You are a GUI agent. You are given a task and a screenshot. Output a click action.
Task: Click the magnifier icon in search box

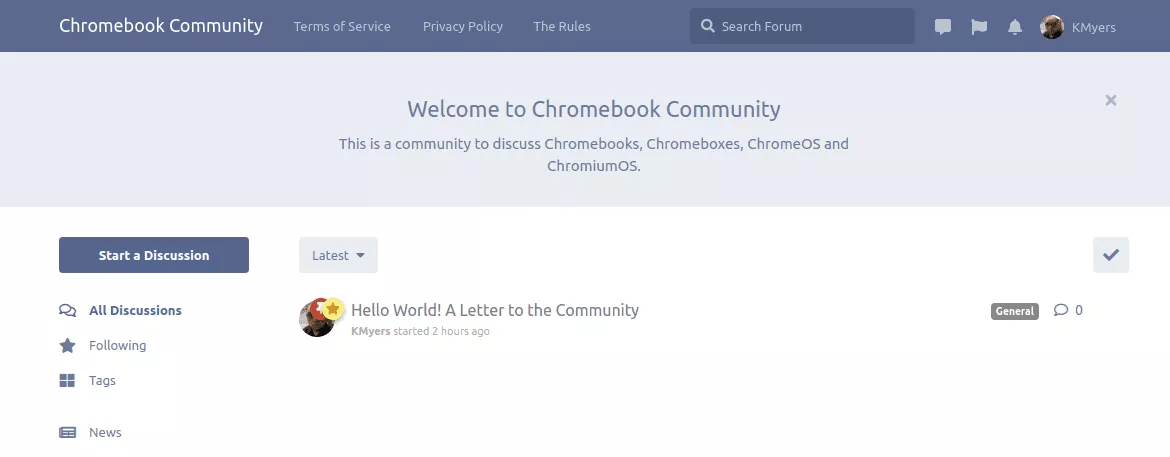click(708, 26)
